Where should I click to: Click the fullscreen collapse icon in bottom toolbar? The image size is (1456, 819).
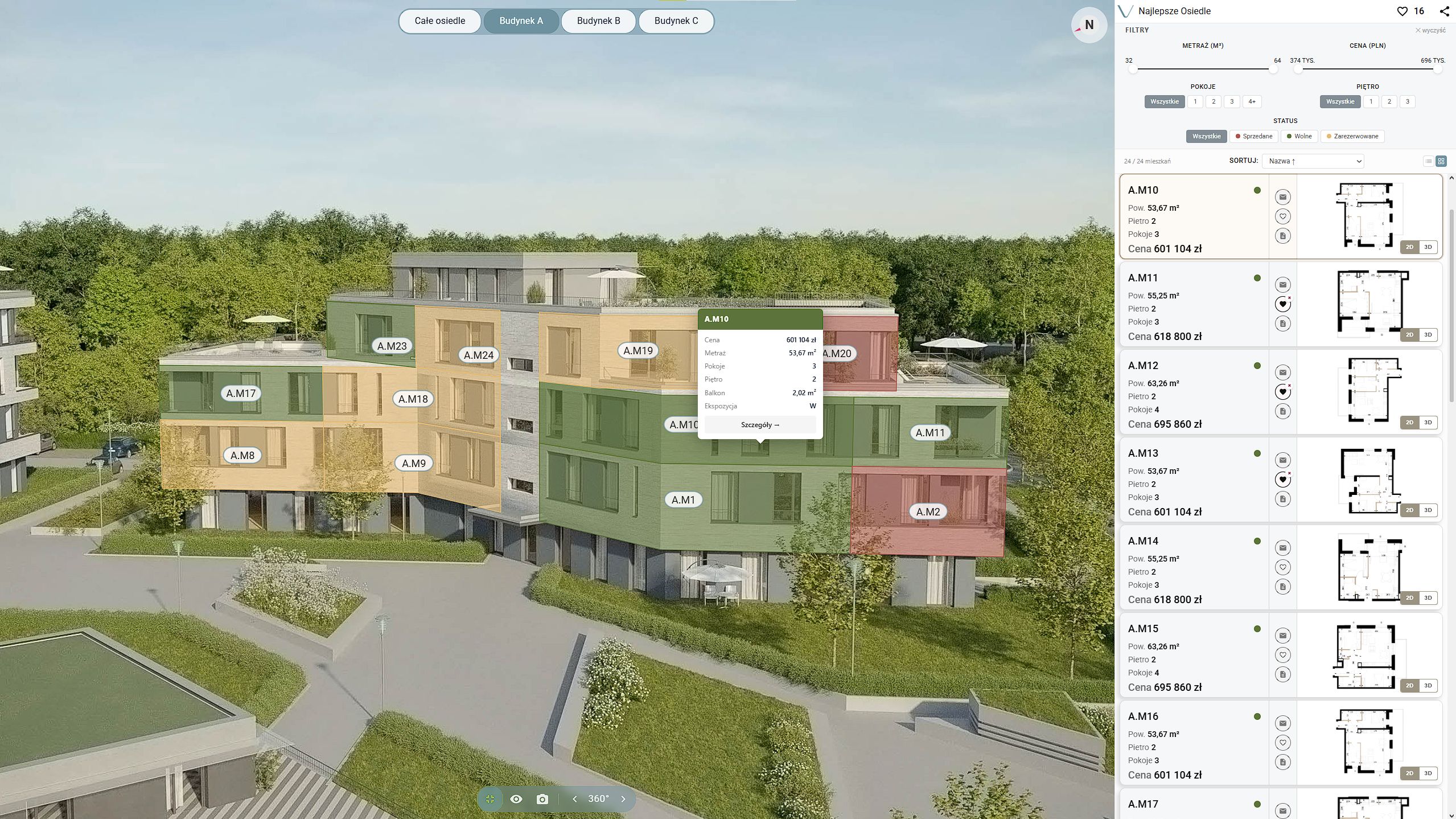pyautogui.click(x=490, y=799)
